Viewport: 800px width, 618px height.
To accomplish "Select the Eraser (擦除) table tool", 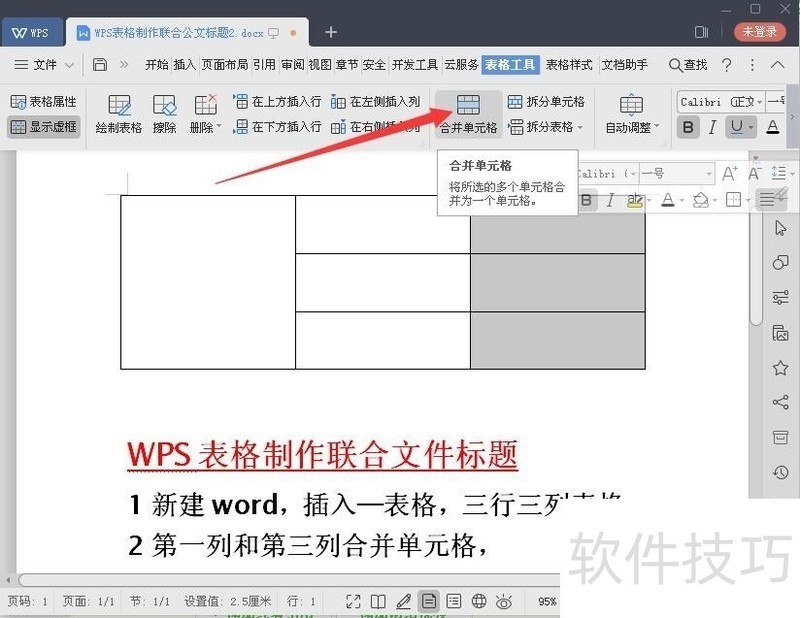I will [164, 114].
